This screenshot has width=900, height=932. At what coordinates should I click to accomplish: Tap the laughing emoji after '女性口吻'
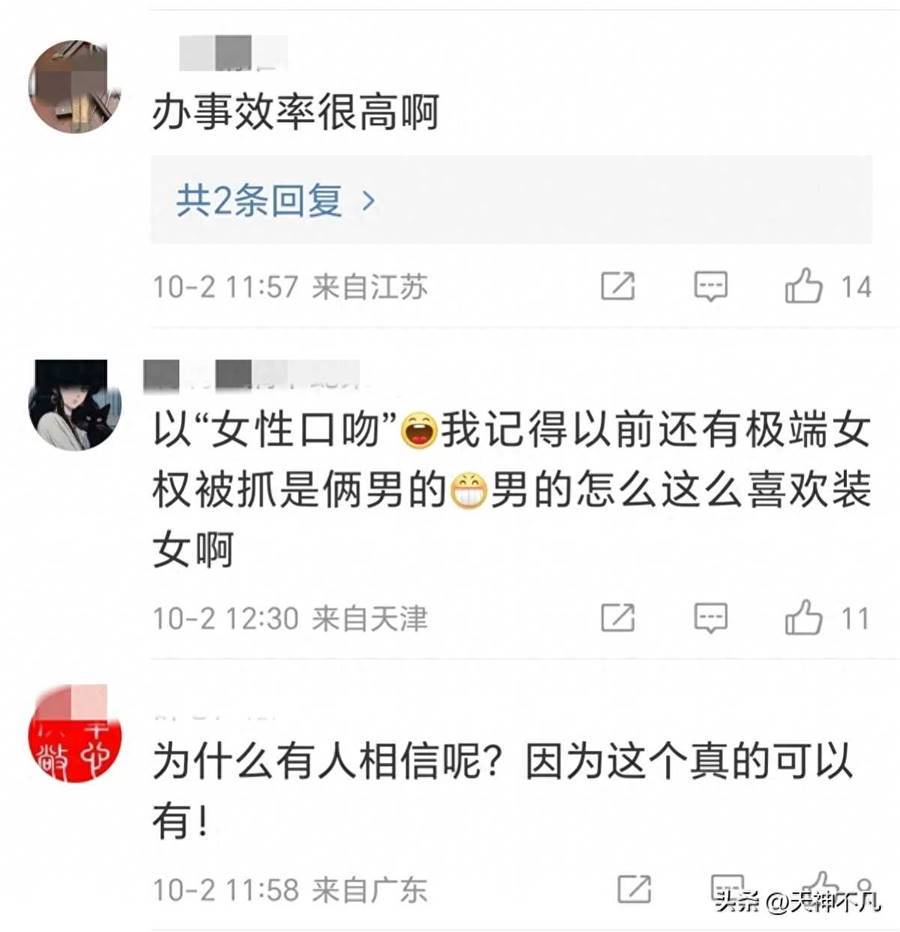[419, 430]
